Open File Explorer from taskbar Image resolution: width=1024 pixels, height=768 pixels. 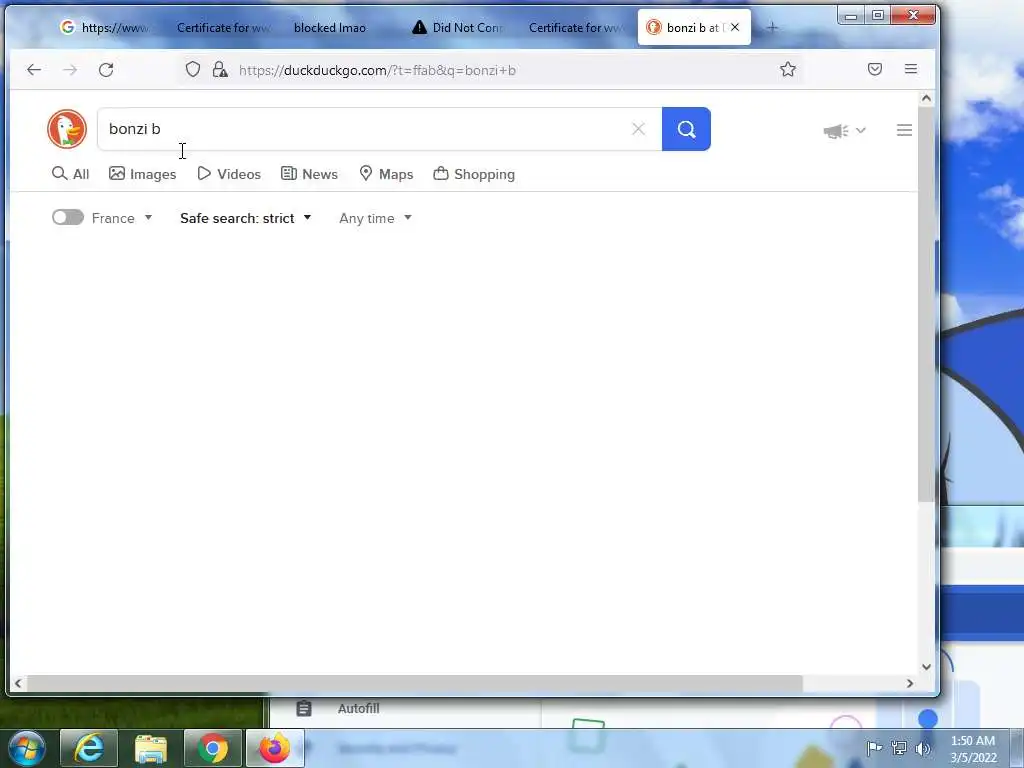click(151, 748)
